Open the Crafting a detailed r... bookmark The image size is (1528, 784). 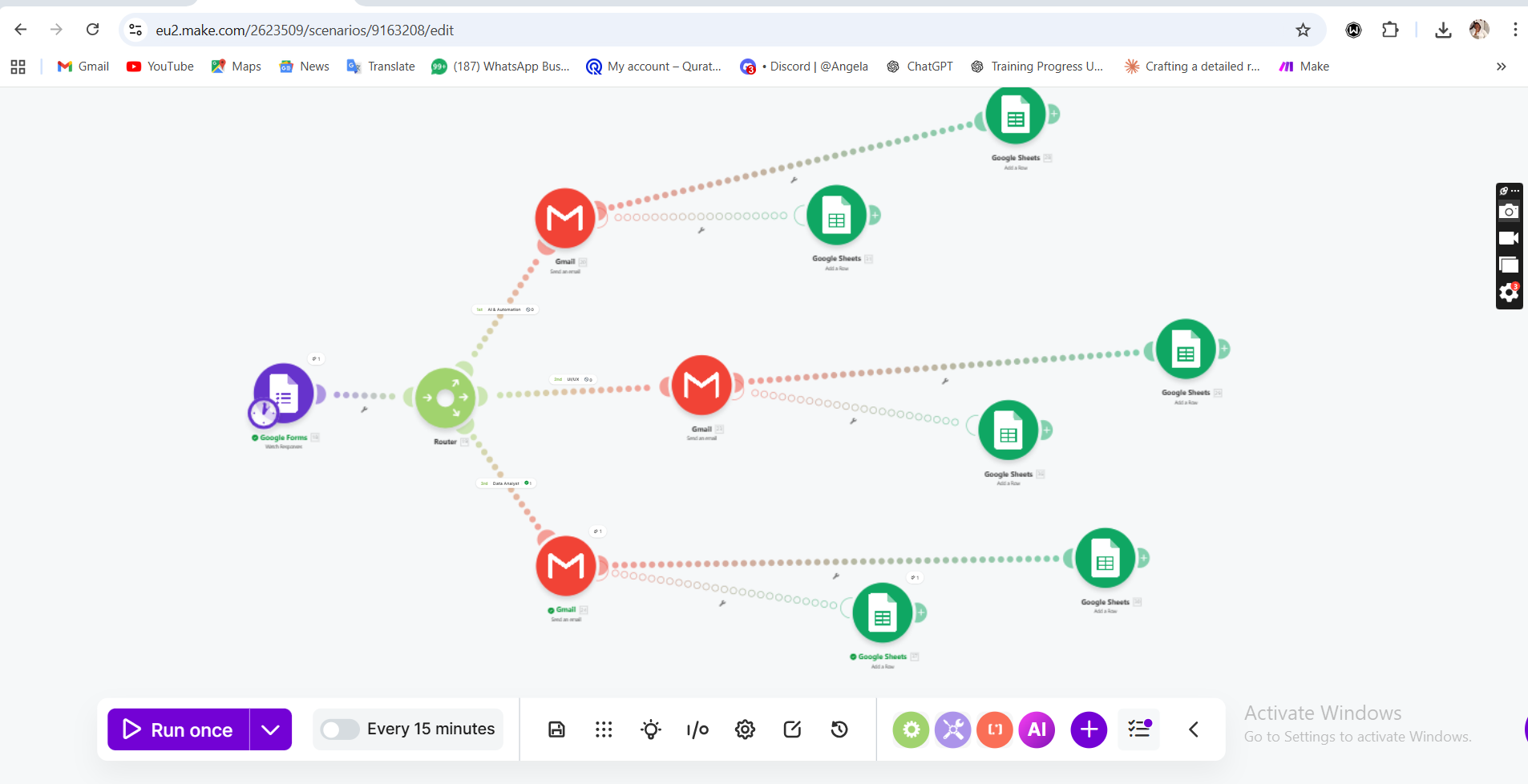pyautogui.click(x=1192, y=67)
